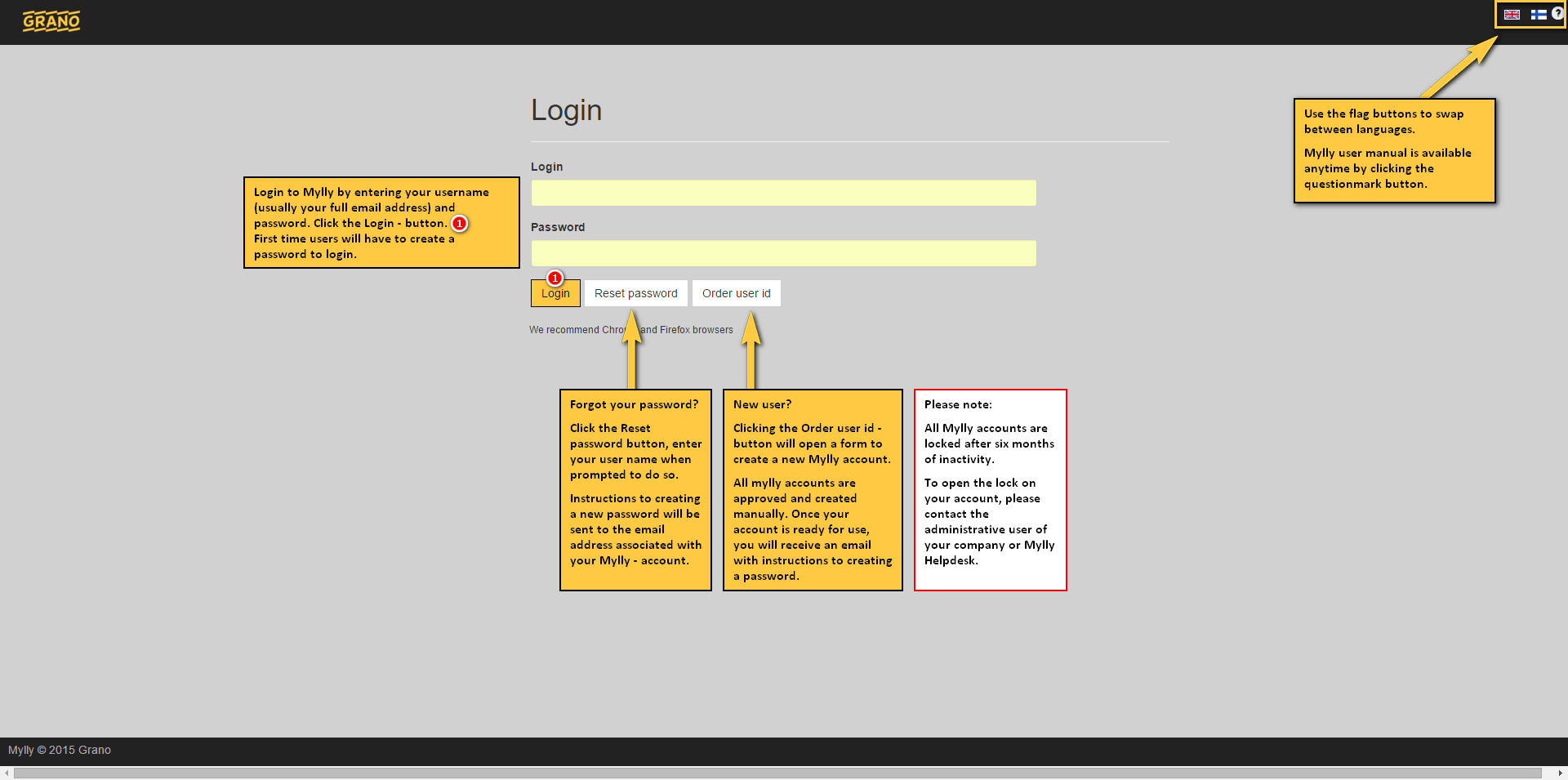Click the scrollbar right arrow
This screenshot has height=780, width=1568.
pos(1560,773)
